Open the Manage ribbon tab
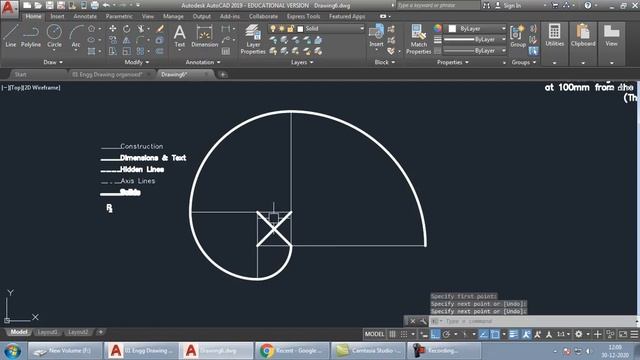This screenshot has height=360, width=640. 173,16
